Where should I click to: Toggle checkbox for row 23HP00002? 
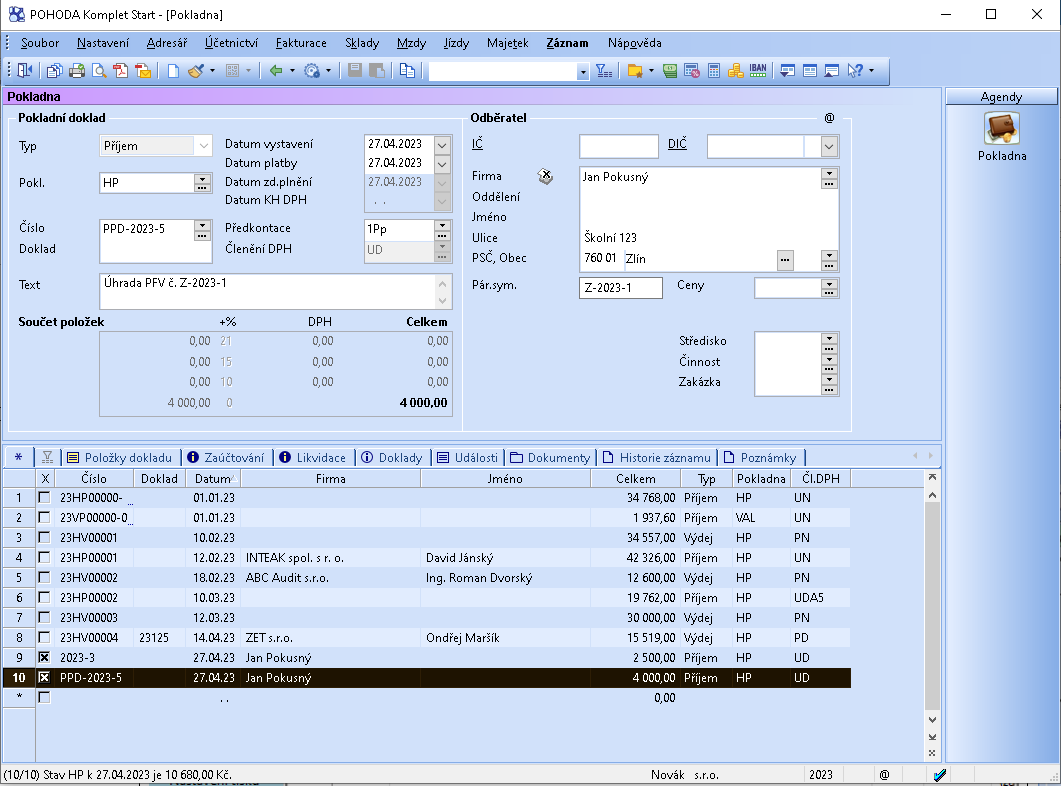(45, 597)
